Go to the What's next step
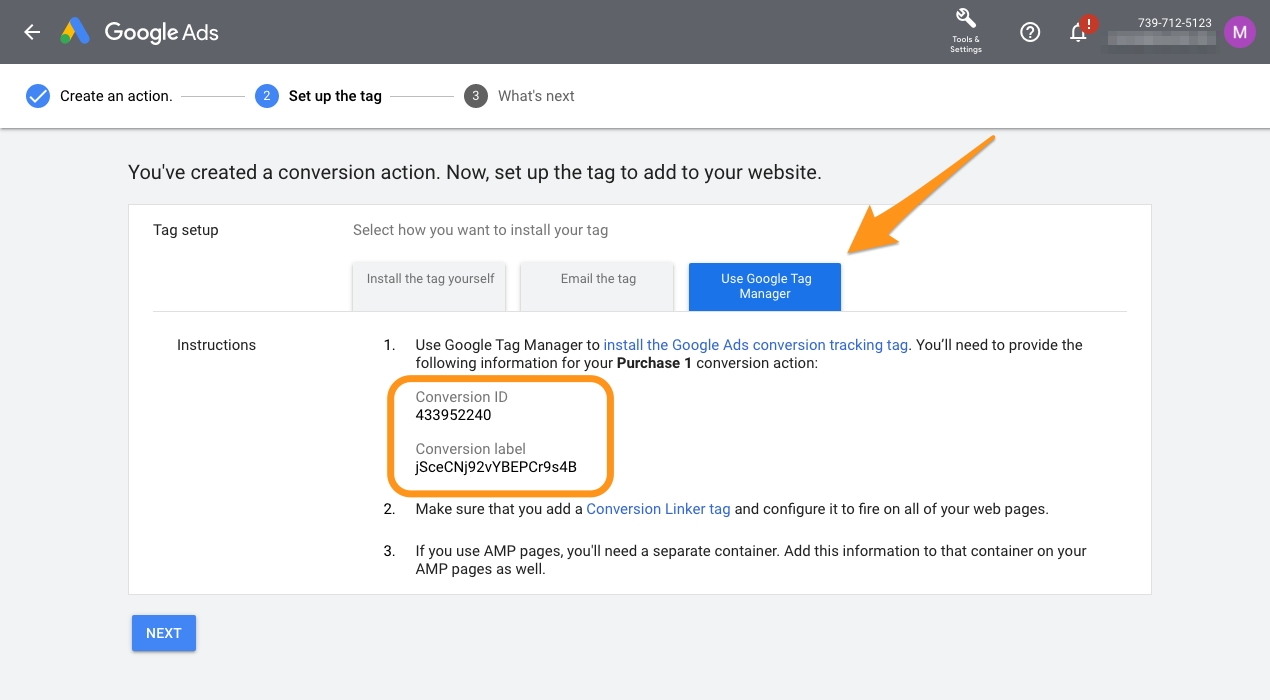Image resolution: width=1270 pixels, height=700 pixels. pos(536,96)
